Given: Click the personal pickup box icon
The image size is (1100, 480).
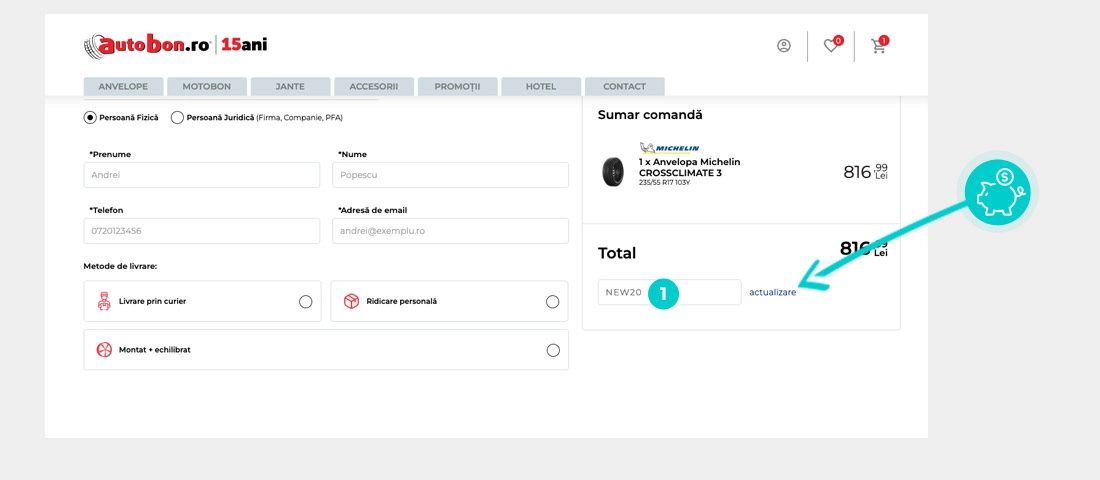Looking at the screenshot, I should point(351,301).
